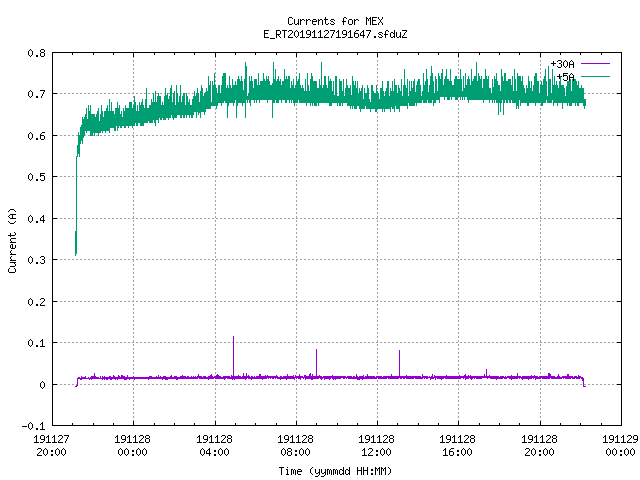Click the y-axis value 0.6
640x480 pixels.
pos(36,136)
